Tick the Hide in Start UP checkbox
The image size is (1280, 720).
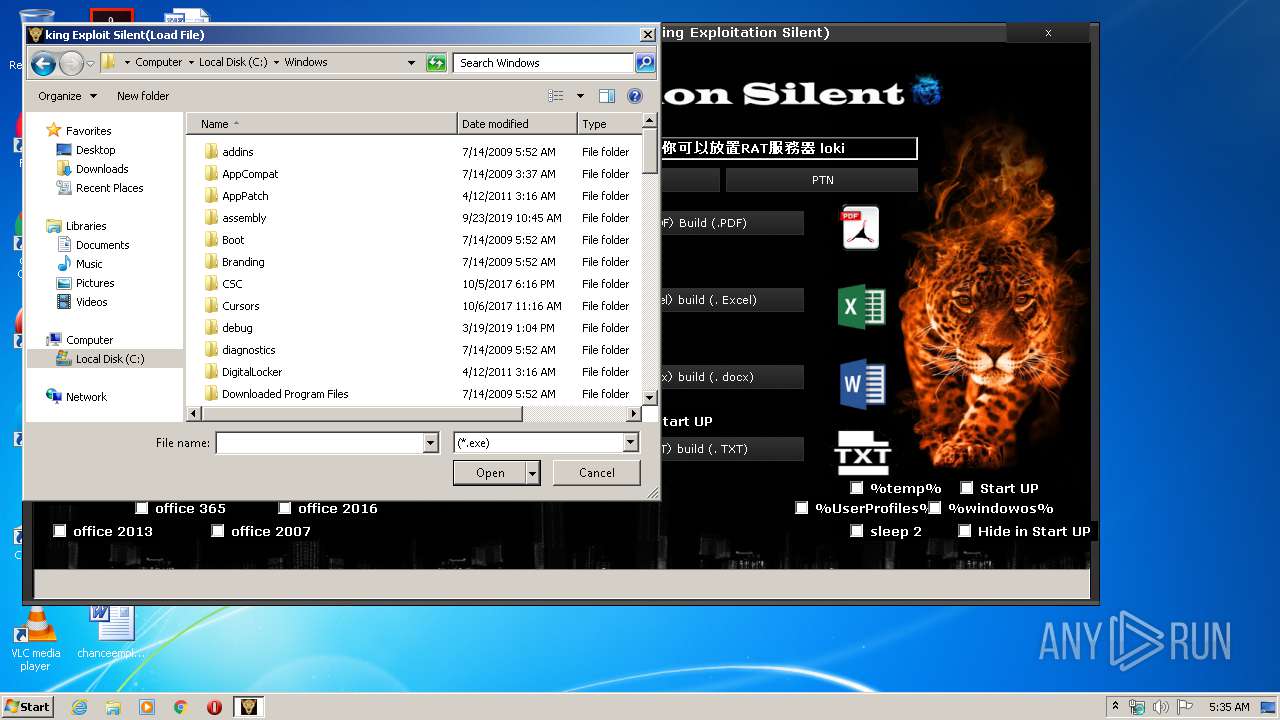click(965, 531)
